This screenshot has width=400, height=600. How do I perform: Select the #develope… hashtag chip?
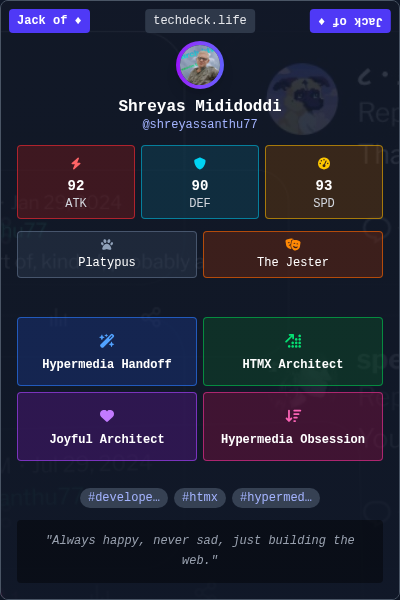[124, 497]
